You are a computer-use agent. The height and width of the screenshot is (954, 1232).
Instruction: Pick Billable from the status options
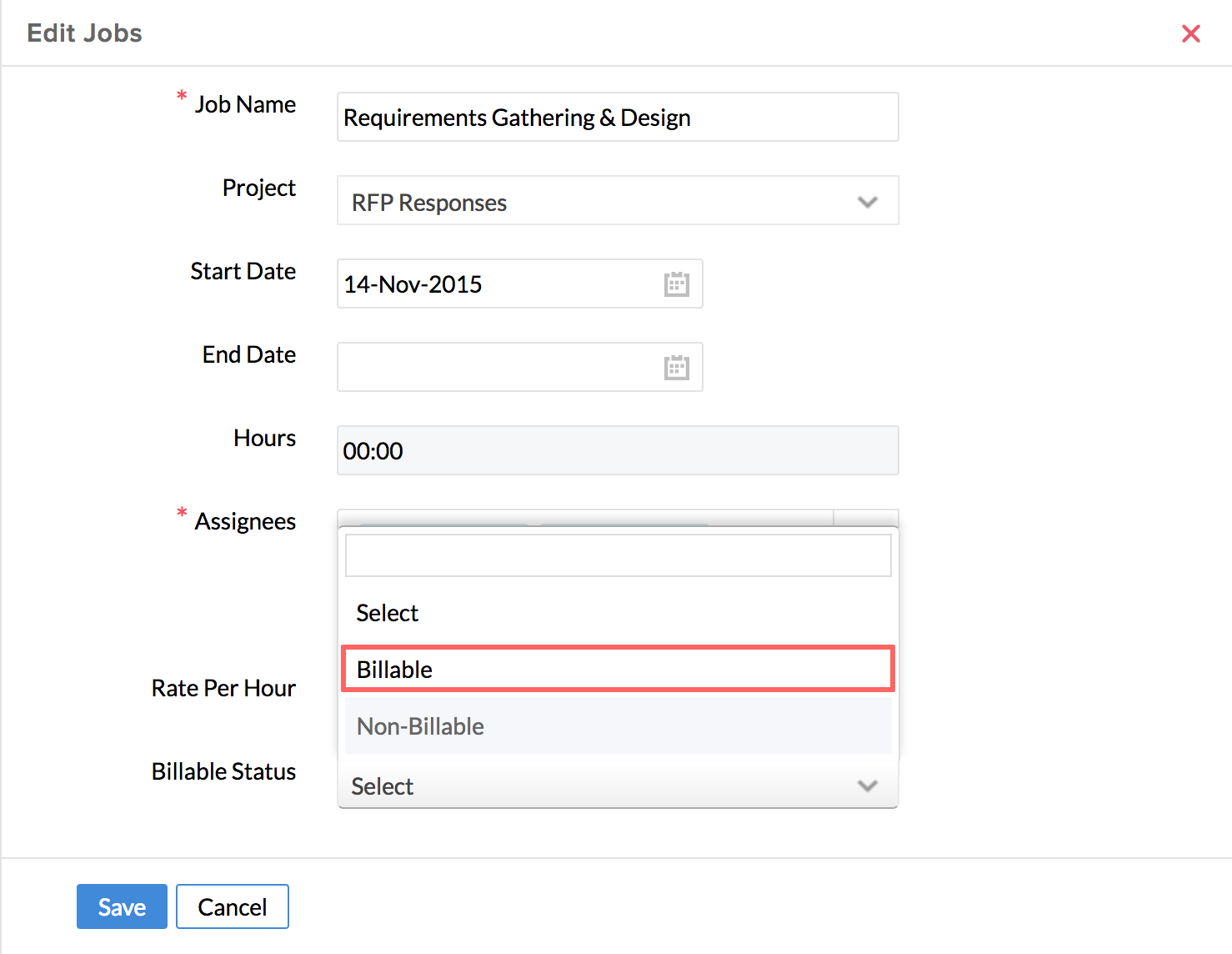point(617,670)
